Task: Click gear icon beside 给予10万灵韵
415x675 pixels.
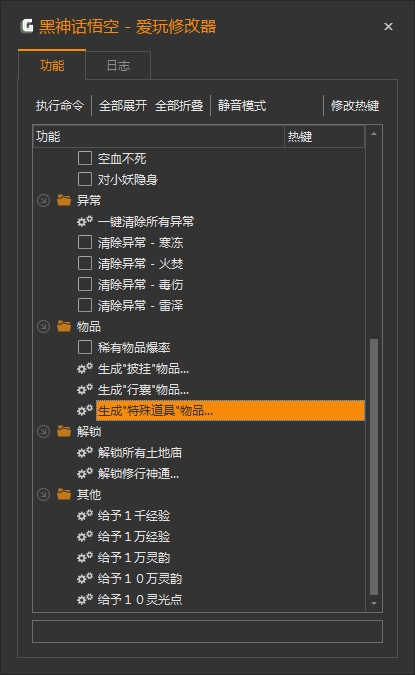Action: coord(85,578)
